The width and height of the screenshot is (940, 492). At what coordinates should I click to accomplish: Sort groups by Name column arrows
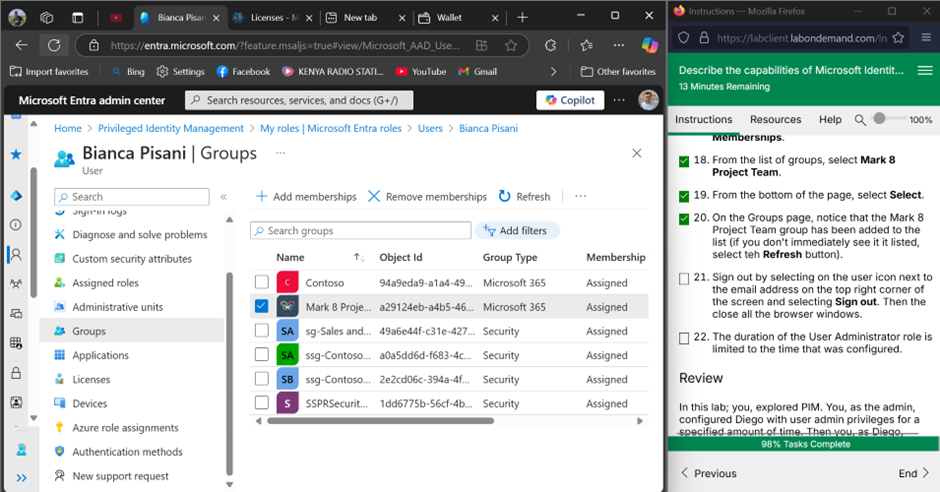(359, 257)
